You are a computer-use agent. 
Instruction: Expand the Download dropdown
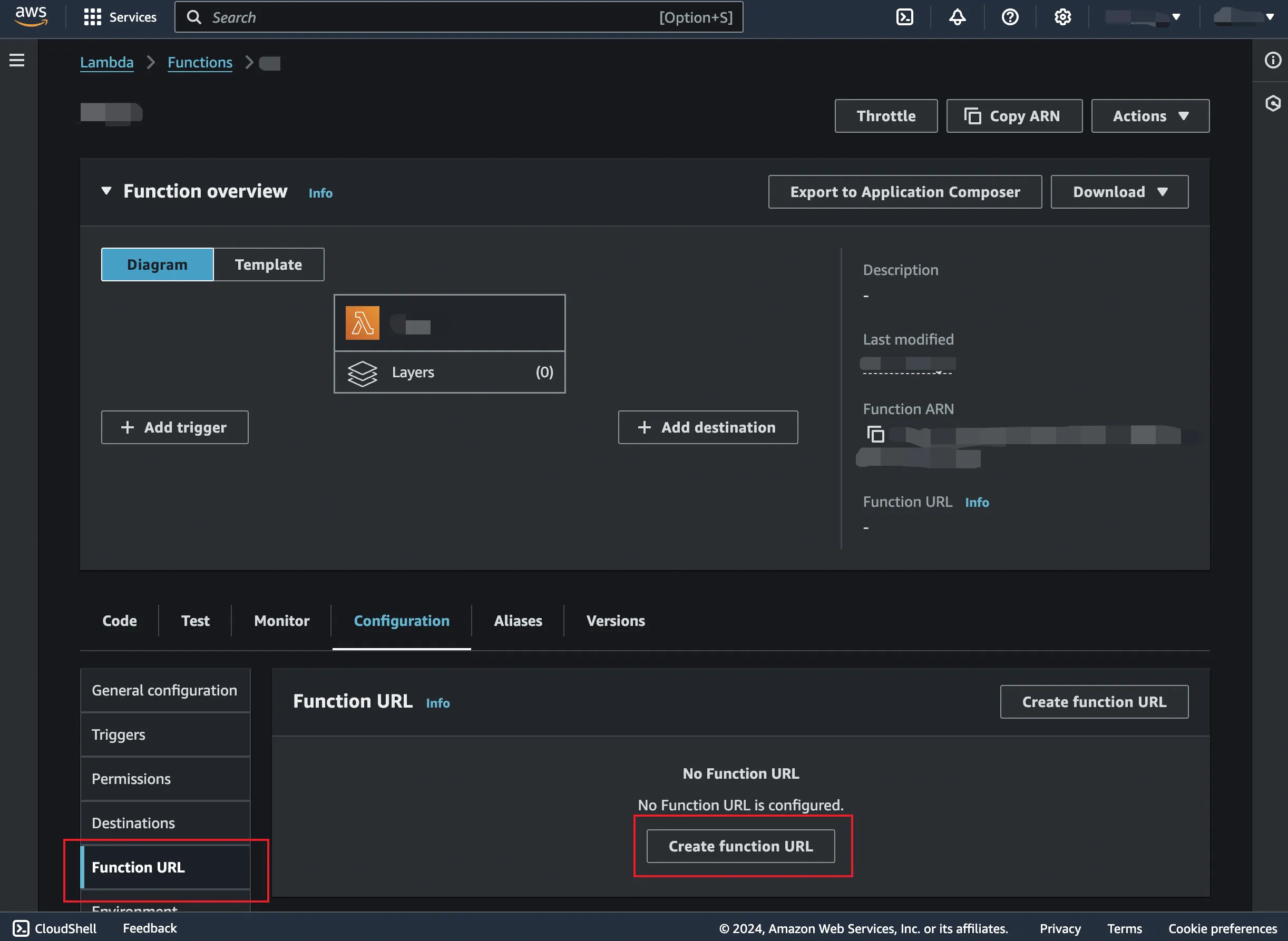[x=1119, y=192]
